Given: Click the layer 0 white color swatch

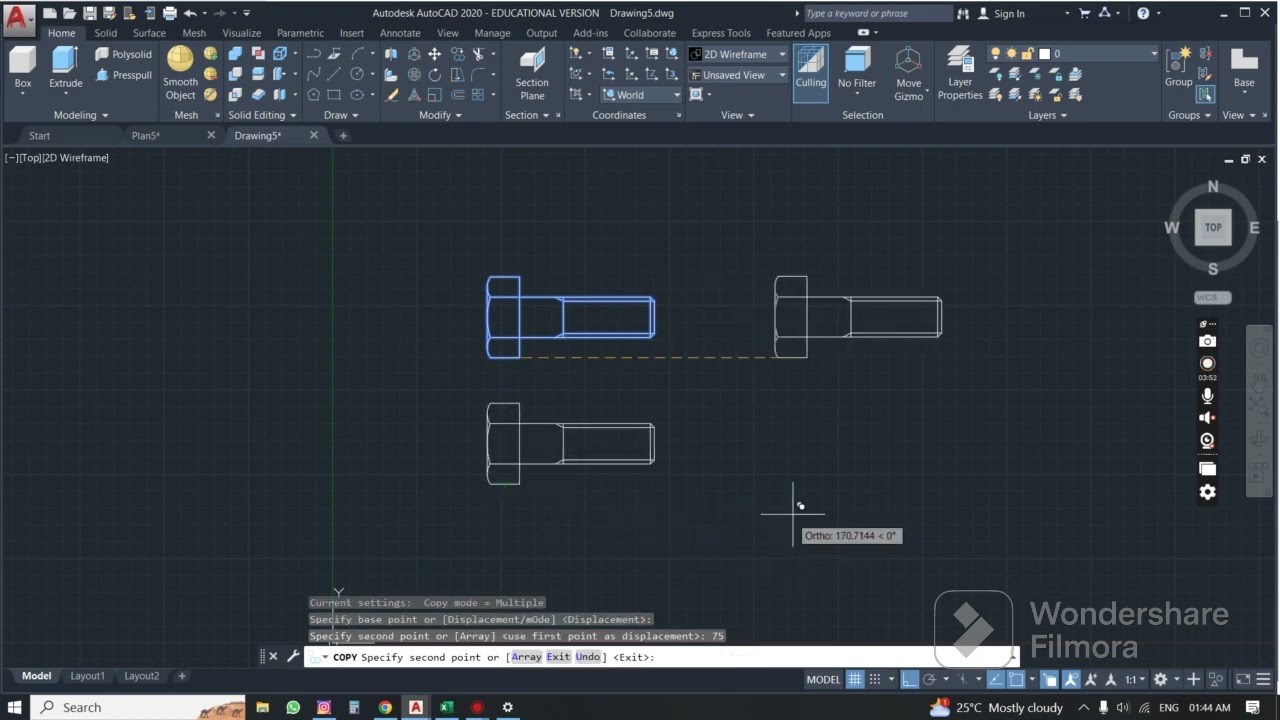Looking at the screenshot, I should point(1044,54).
